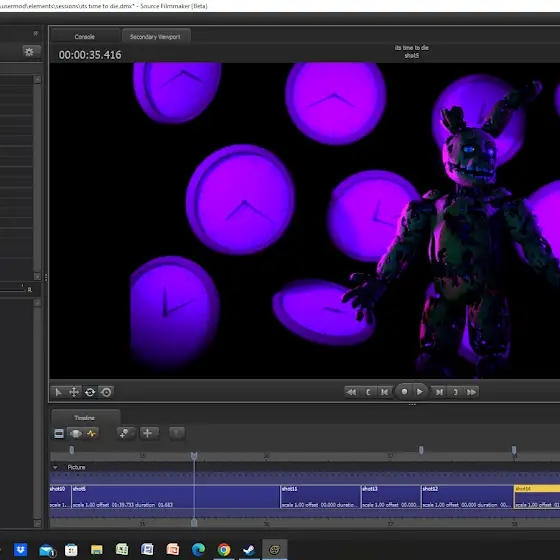The height and width of the screenshot is (560, 560).
Task: Open Dropbox from the taskbar
Action: [20, 549]
